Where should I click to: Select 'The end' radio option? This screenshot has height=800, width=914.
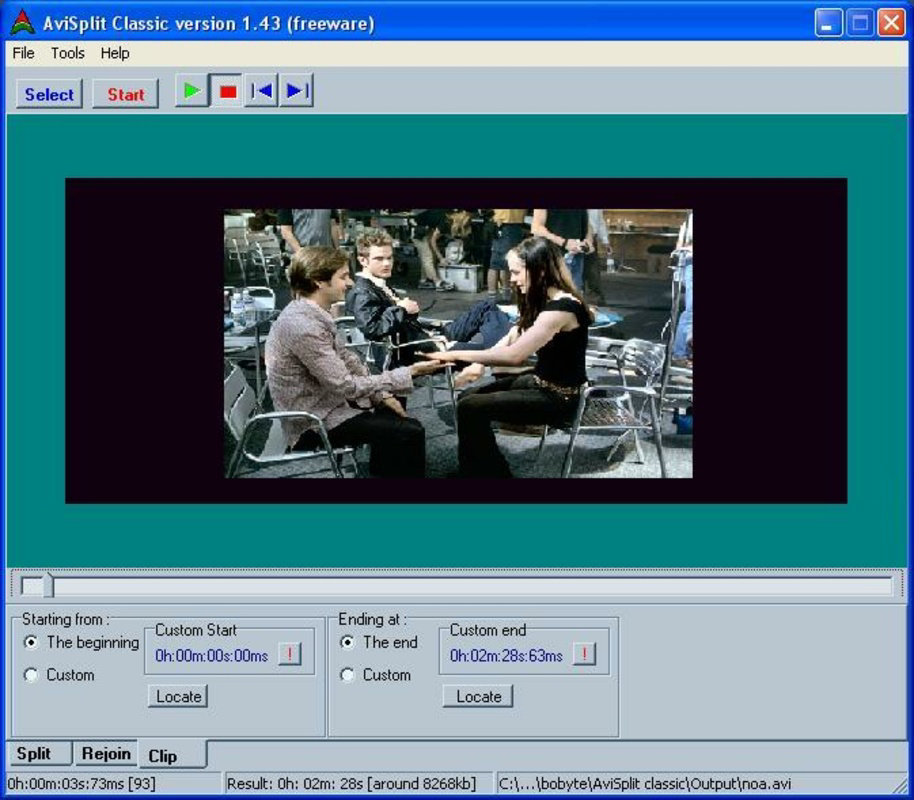[x=379, y=643]
